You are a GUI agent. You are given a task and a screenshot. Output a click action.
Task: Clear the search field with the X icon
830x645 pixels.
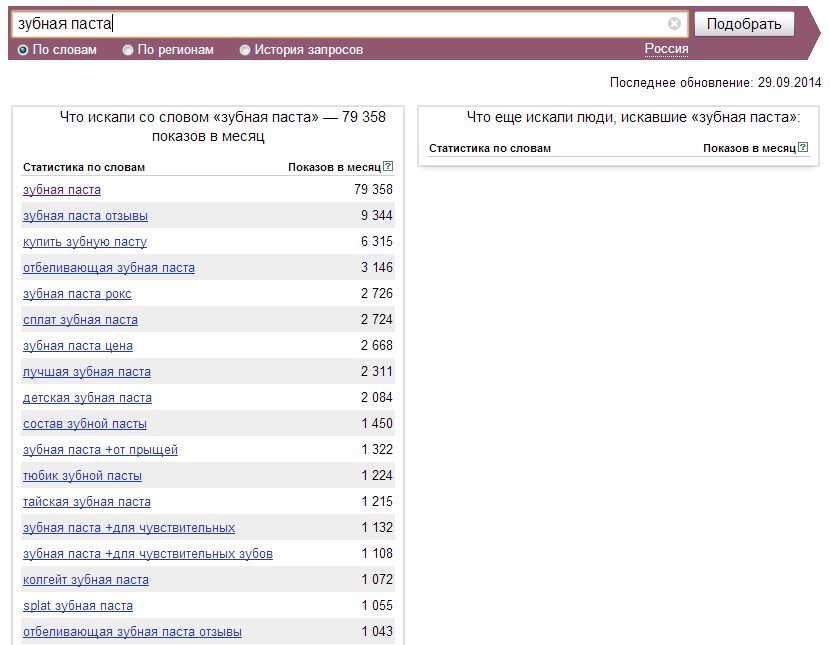[x=674, y=23]
